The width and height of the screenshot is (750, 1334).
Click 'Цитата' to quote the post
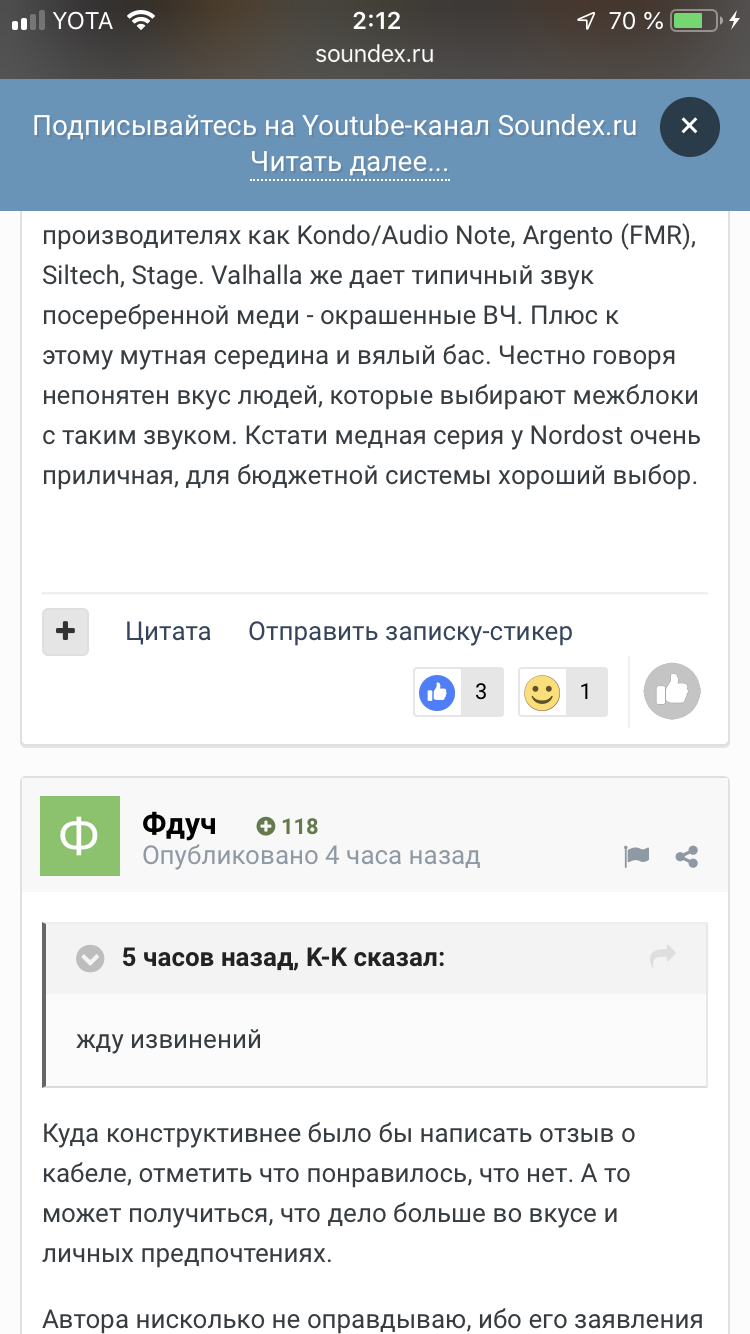point(168,632)
